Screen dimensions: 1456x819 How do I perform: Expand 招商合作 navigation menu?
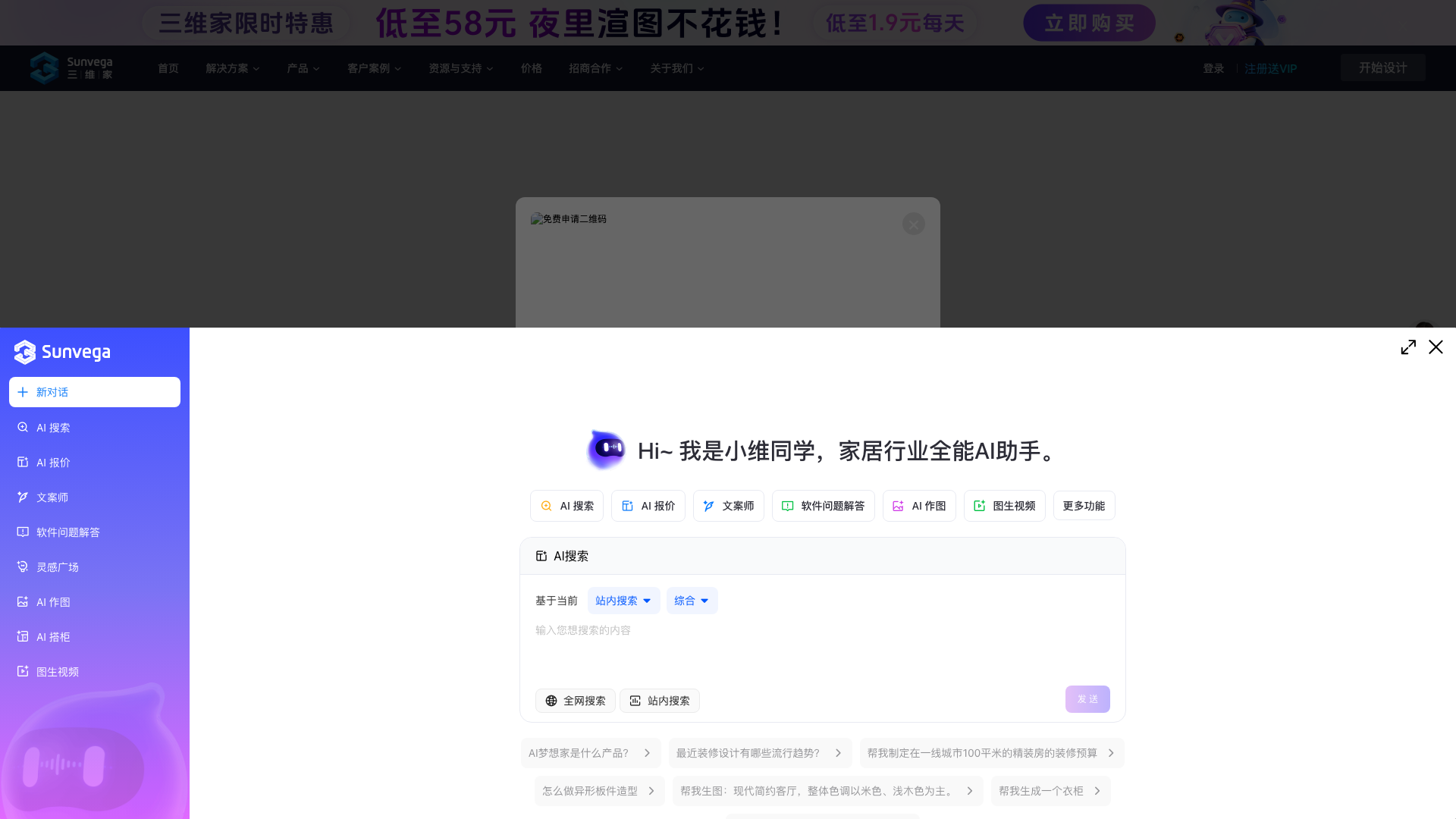[x=596, y=68]
